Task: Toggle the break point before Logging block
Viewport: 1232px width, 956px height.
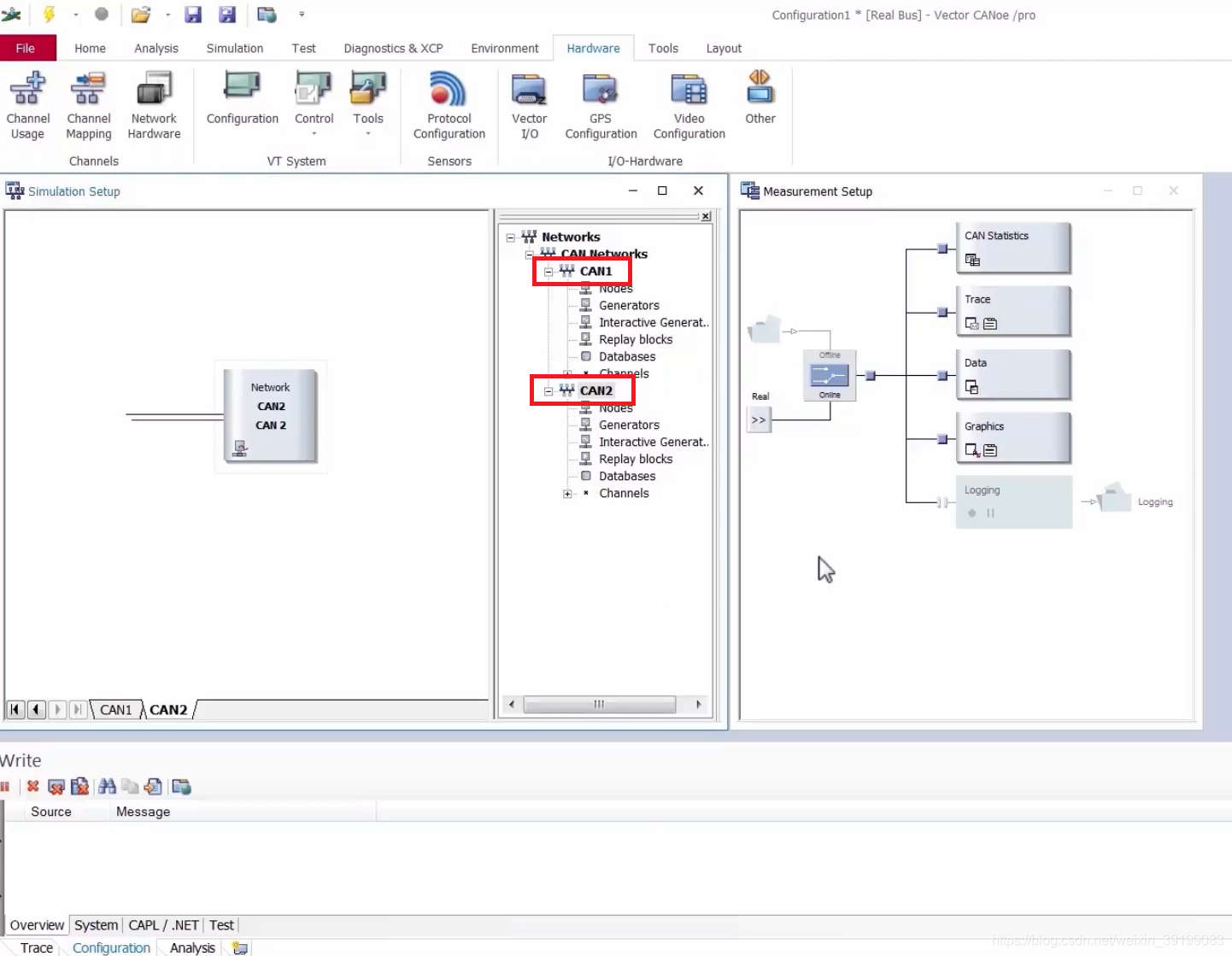Action: pyautogui.click(x=942, y=502)
